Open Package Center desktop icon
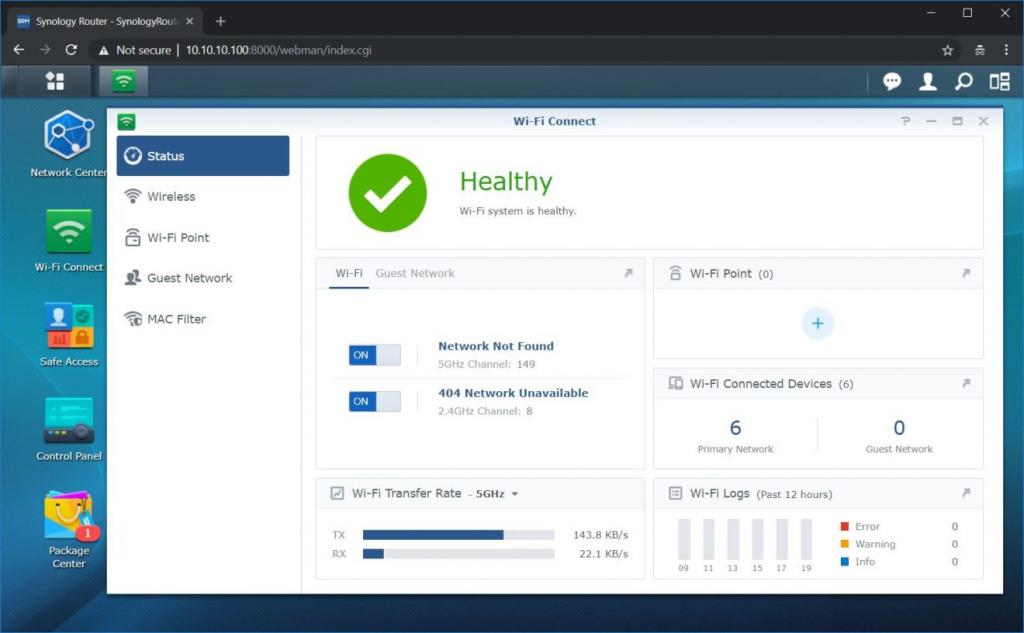Image resolution: width=1024 pixels, height=633 pixels. [x=69, y=516]
